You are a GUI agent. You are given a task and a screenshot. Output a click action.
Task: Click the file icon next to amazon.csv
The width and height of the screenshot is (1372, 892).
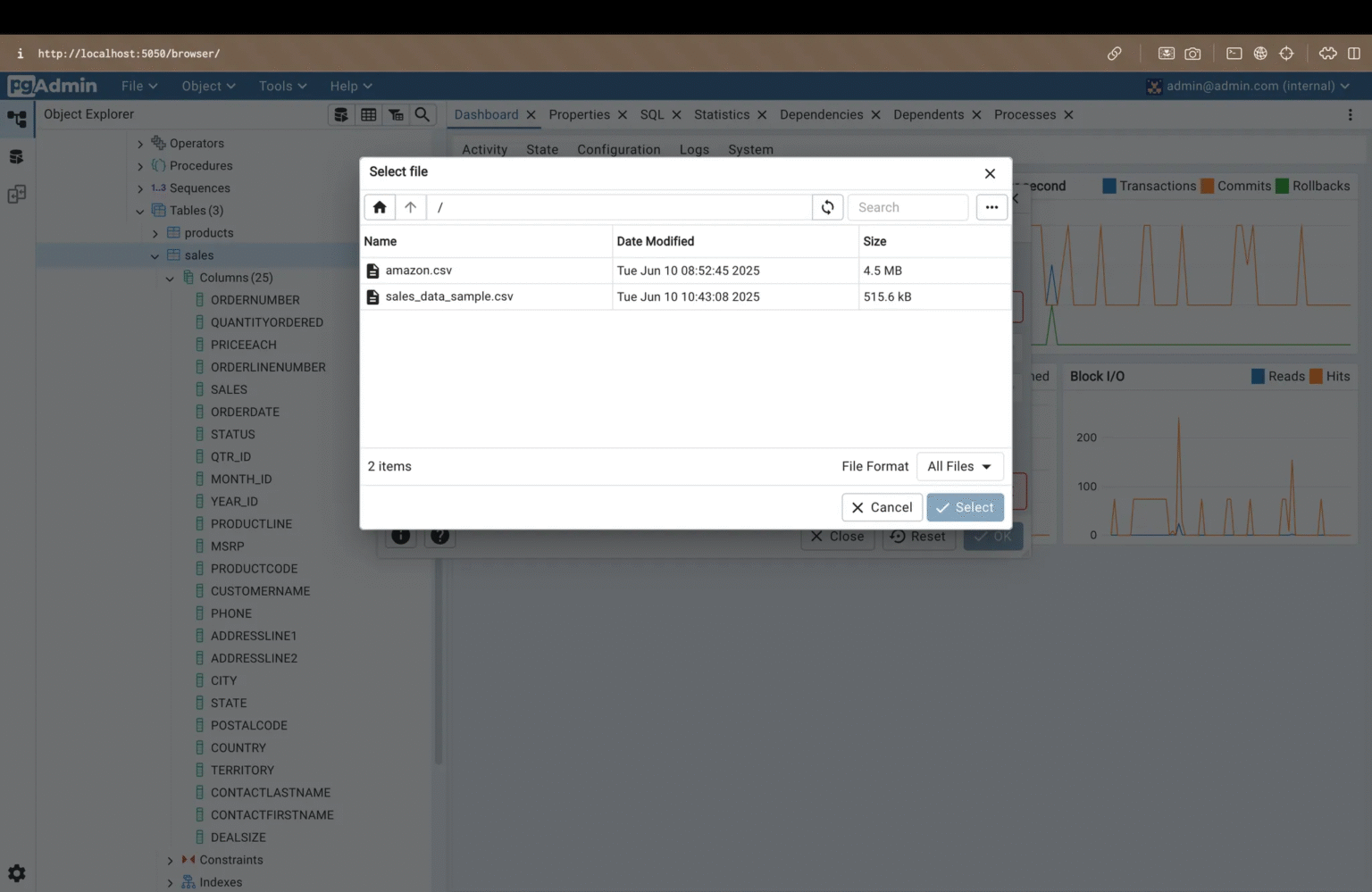(x=372, y=270)
